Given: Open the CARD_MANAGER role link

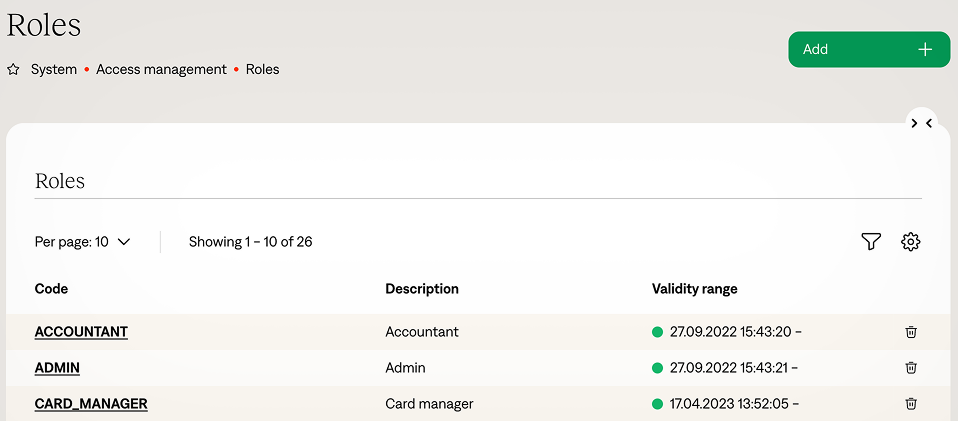Looking at the screenshot, I should pyautogui.click(x=91, y=404).
